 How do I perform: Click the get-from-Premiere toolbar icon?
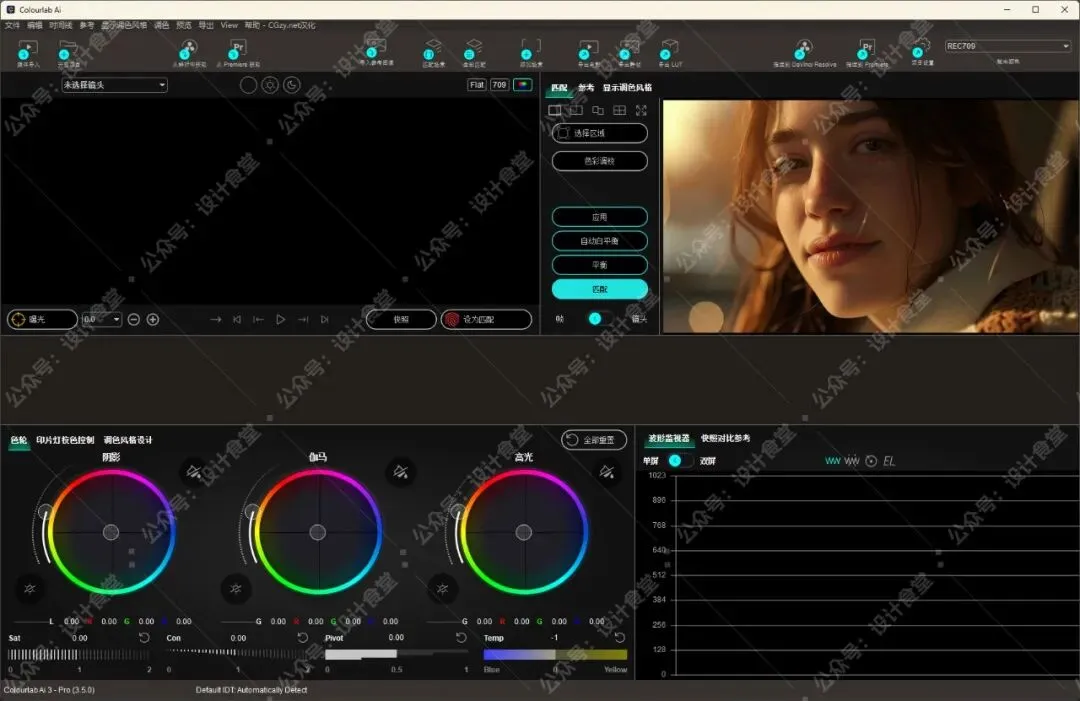[x=238, y=51]
